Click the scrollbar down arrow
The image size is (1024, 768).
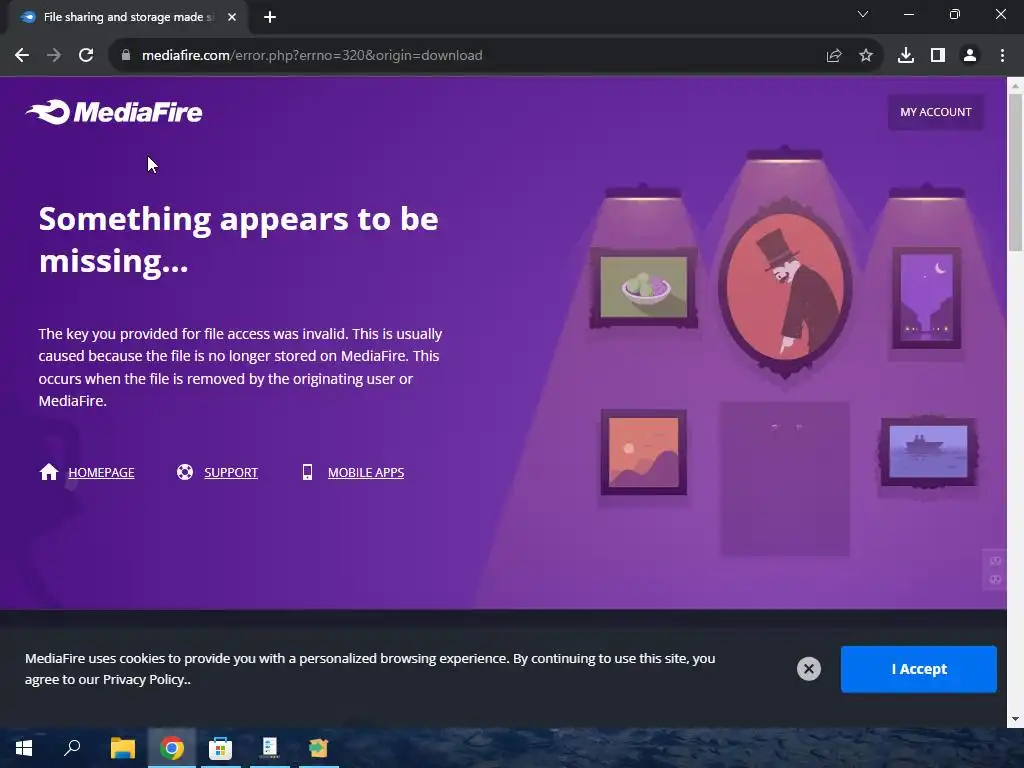coord(1016,719)
